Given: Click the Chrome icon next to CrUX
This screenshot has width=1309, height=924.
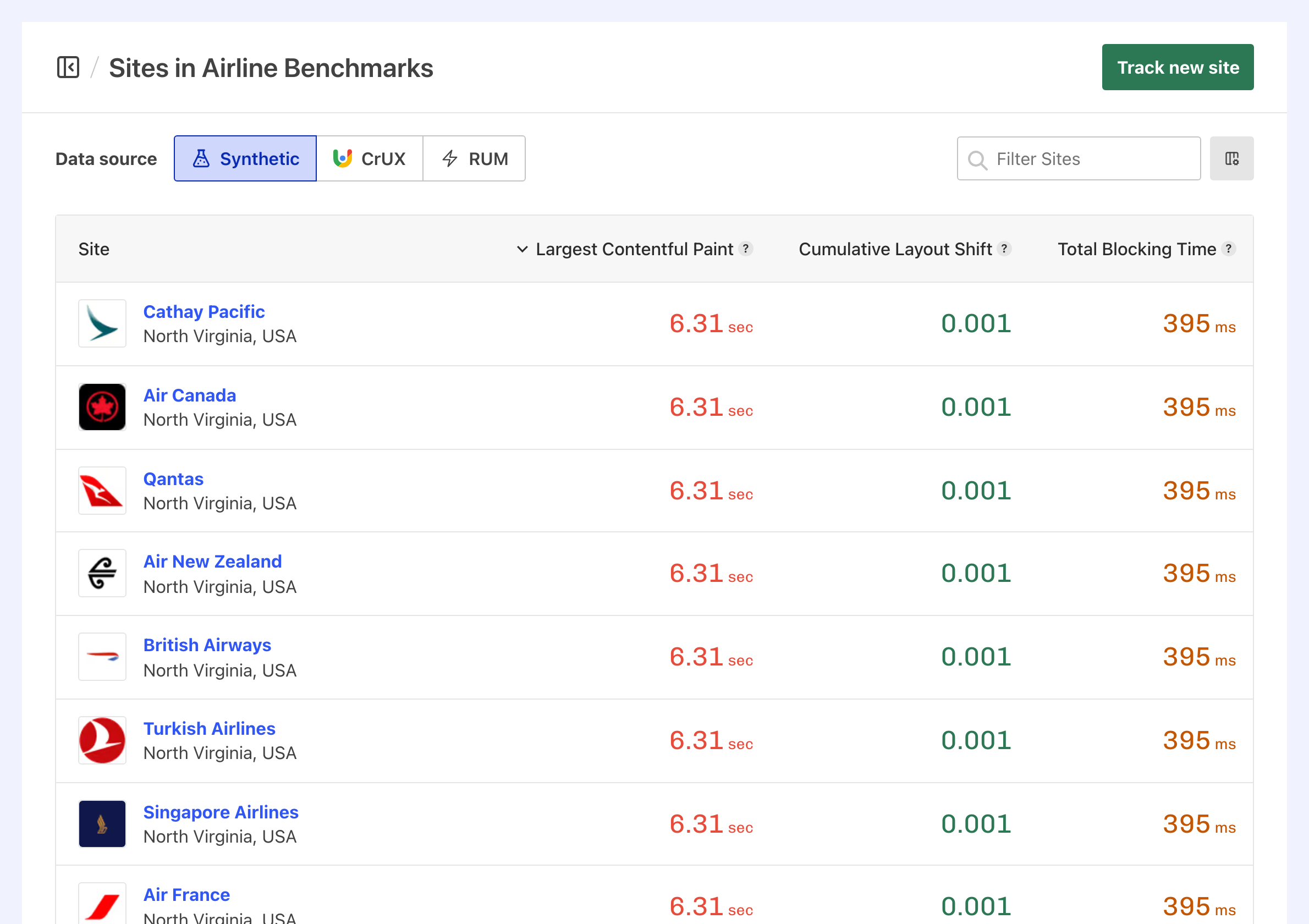Looking at the screenshot, I should click(x=343, y=158).
